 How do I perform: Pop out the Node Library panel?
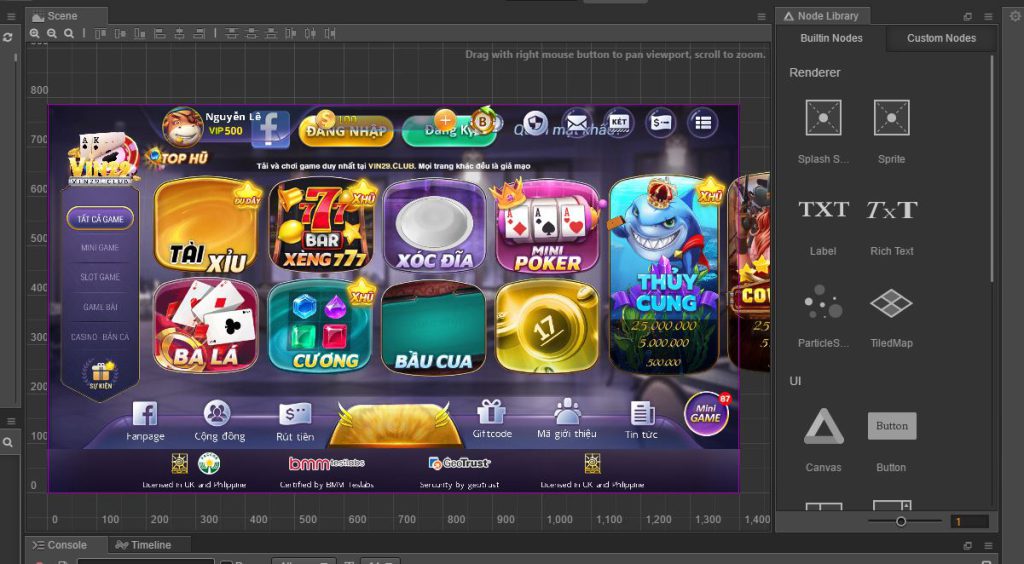967,16
